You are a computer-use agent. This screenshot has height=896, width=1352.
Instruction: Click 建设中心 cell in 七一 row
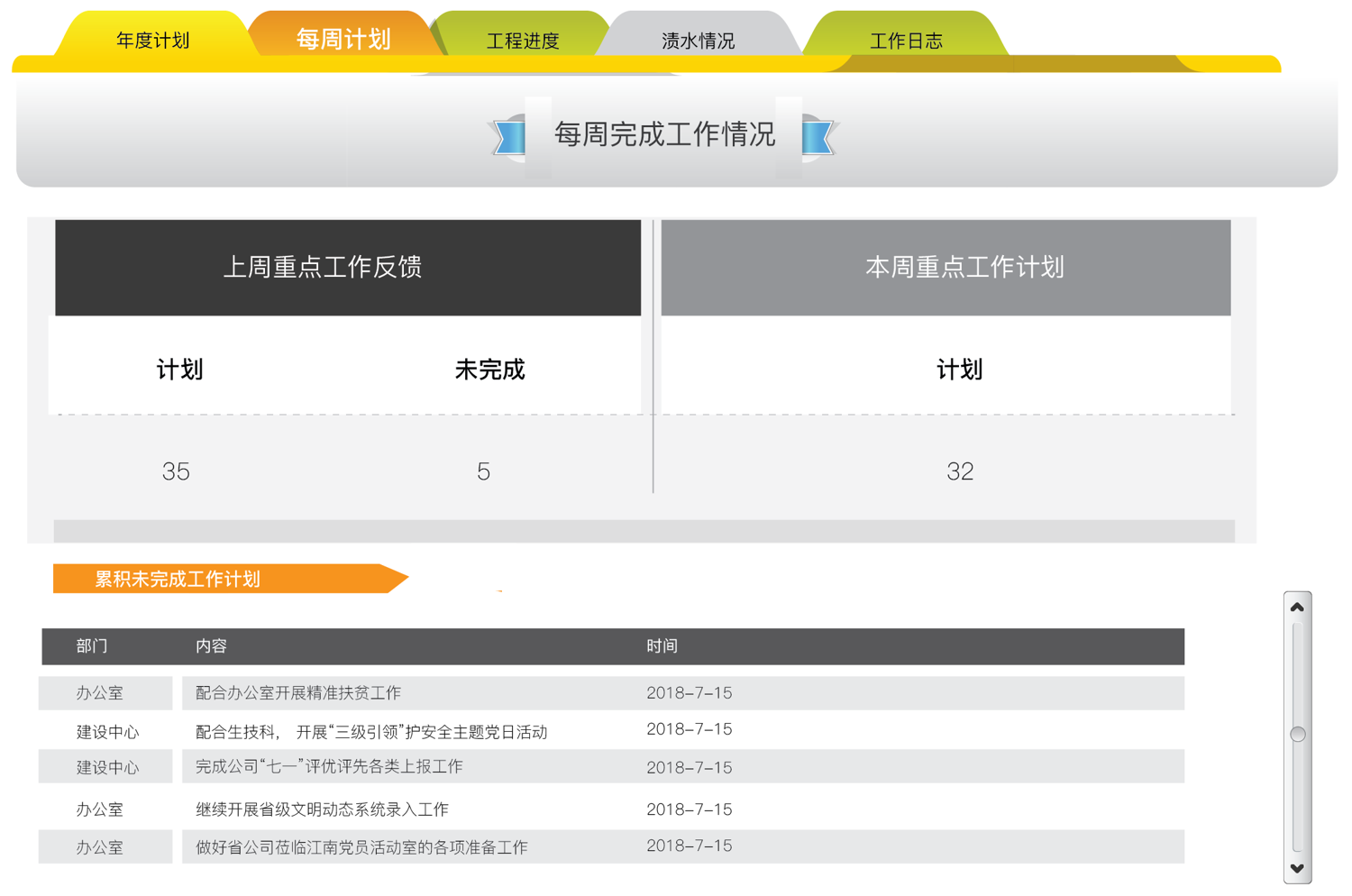107,768
